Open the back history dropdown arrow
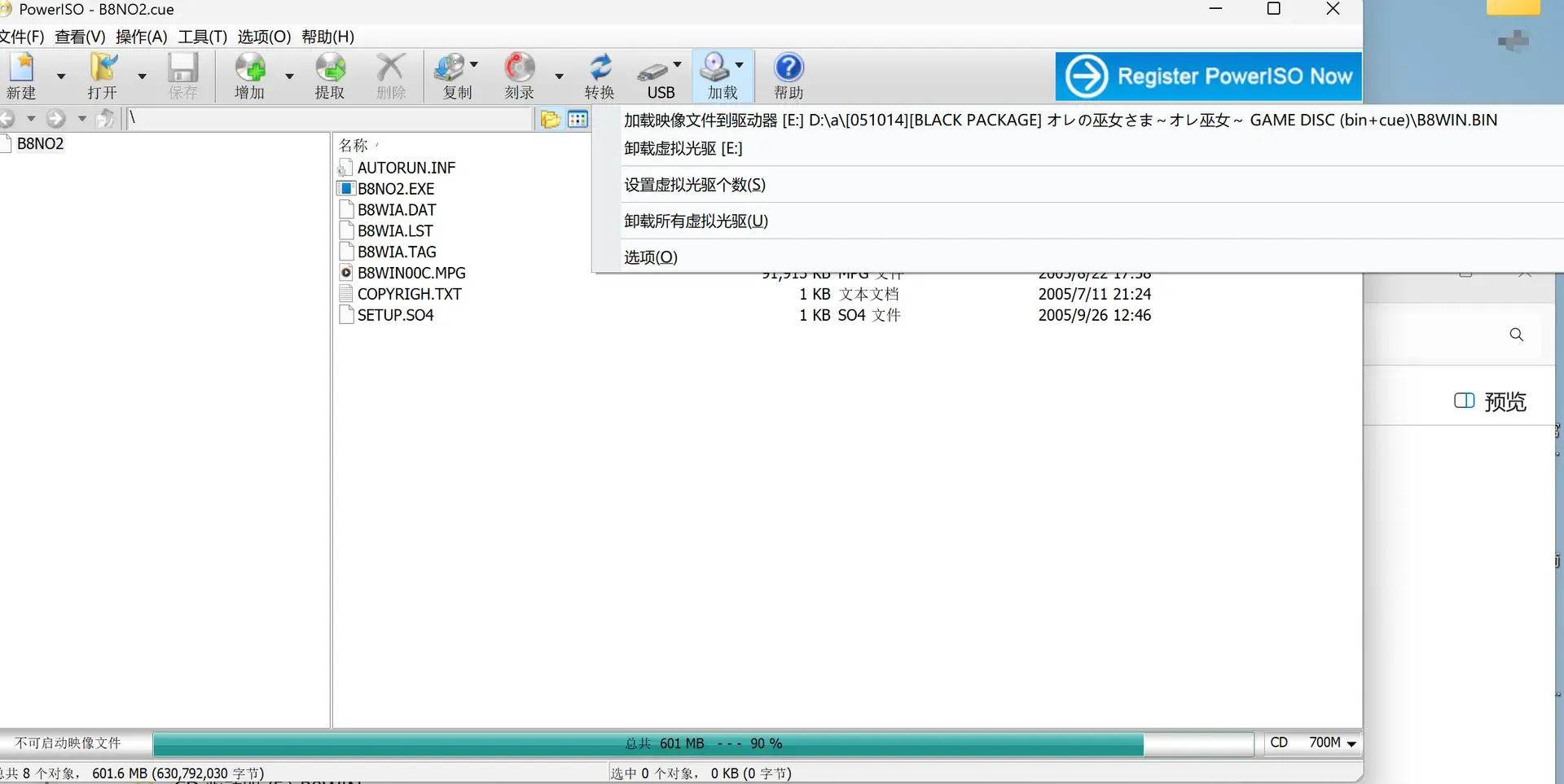This screenshot has width=1564, height=784. point(31,119)
